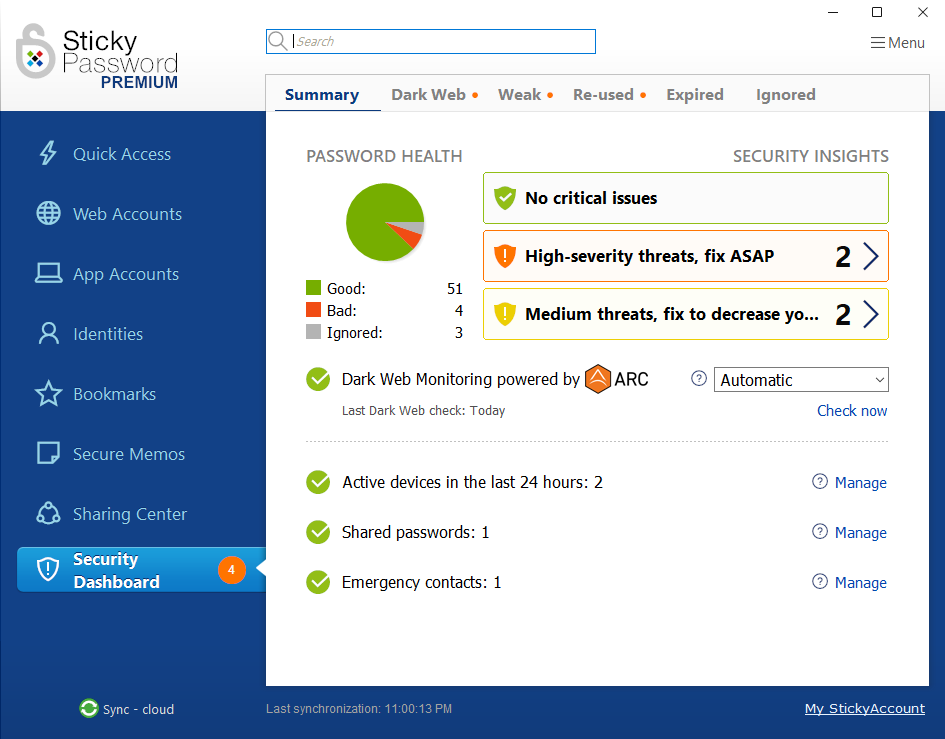The image size is (945, 739).
Task: Click the password health pie chart
Action: coord(385,222)
